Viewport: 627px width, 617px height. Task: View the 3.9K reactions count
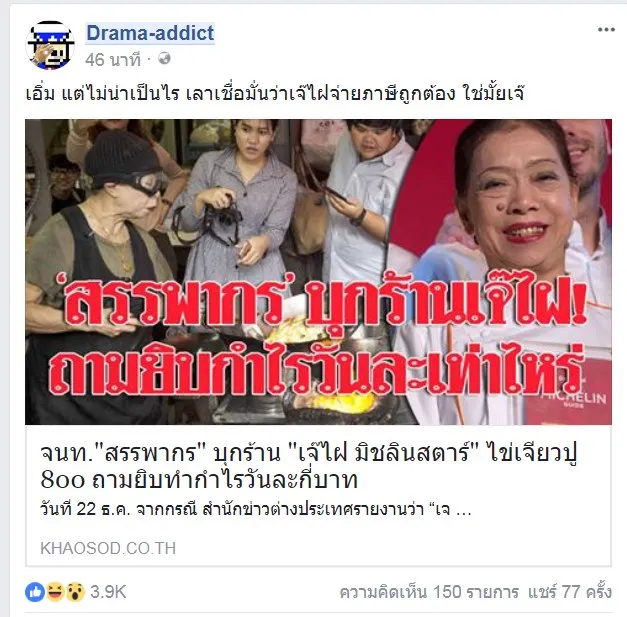click(108, 592)
